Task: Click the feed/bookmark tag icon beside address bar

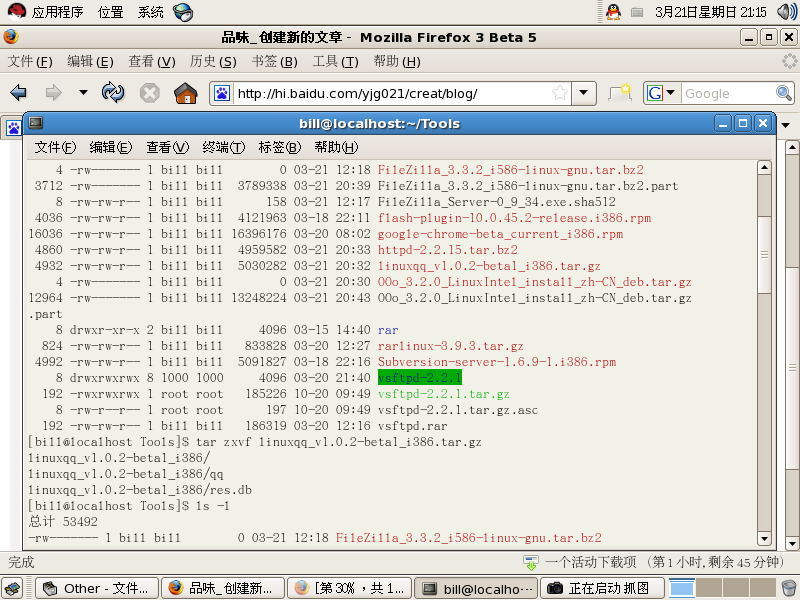Action: pyautogui.click(x=620, y=93)
